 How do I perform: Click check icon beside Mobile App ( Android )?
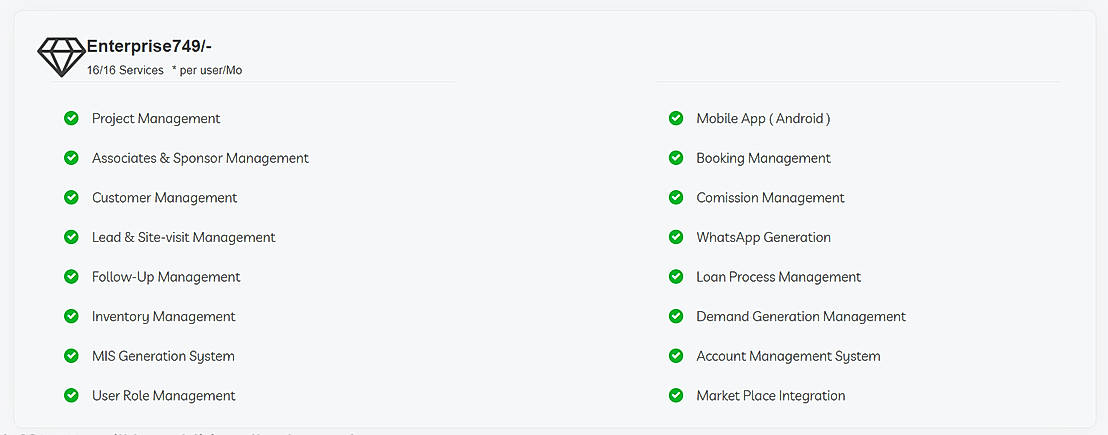click(676, 118)
